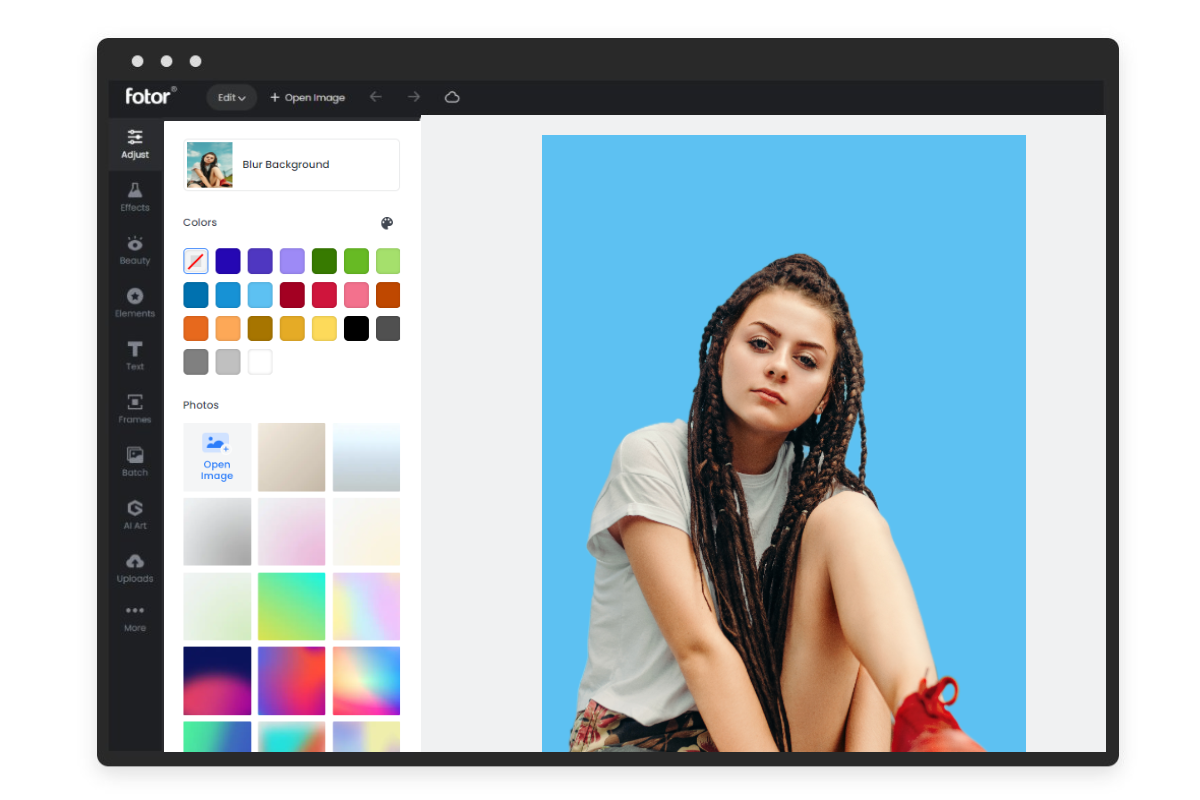
Task: Click the + Open Image button
Action: coord(307,97)
